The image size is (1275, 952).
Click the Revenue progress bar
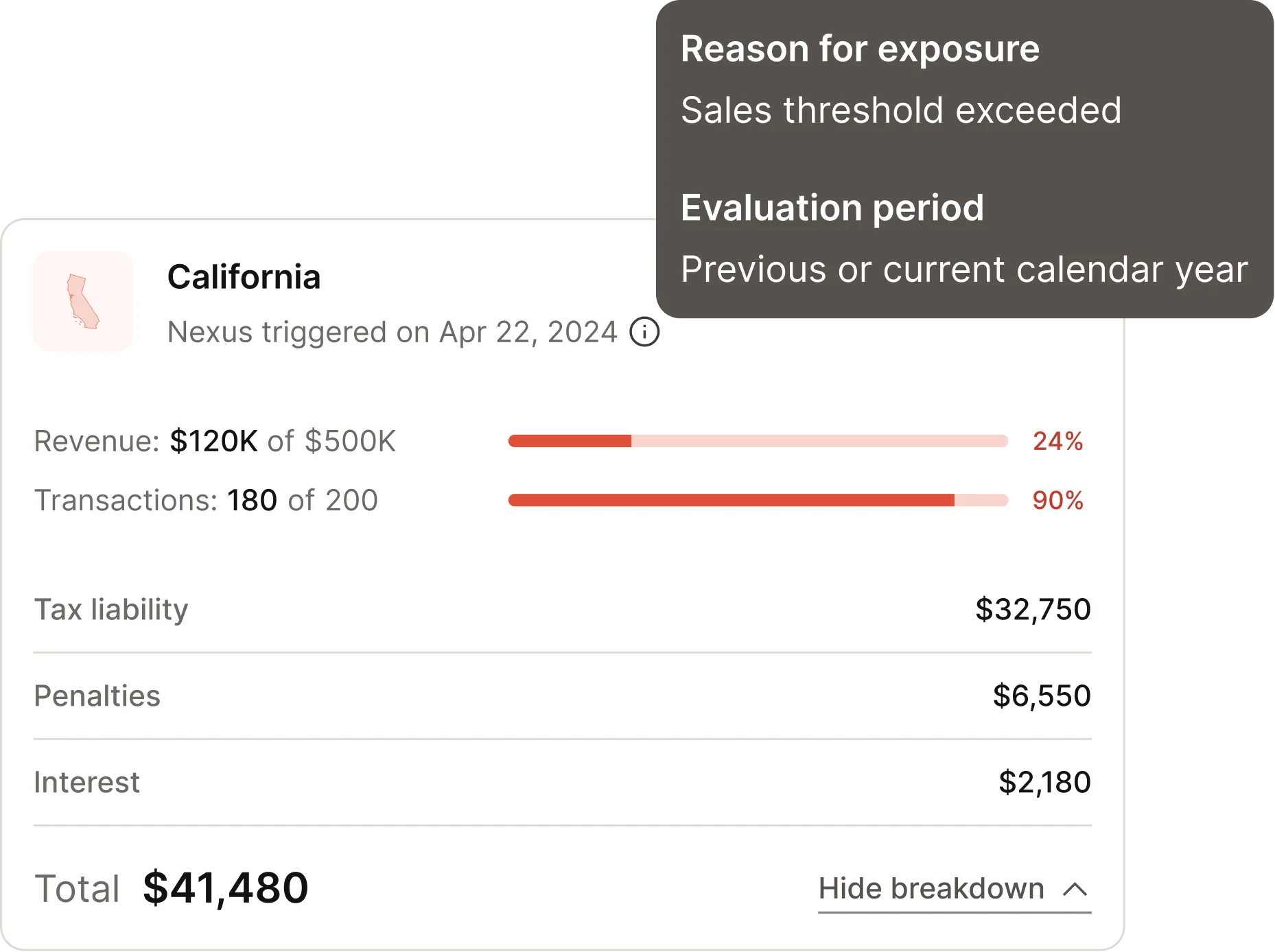tap(758, 441)
